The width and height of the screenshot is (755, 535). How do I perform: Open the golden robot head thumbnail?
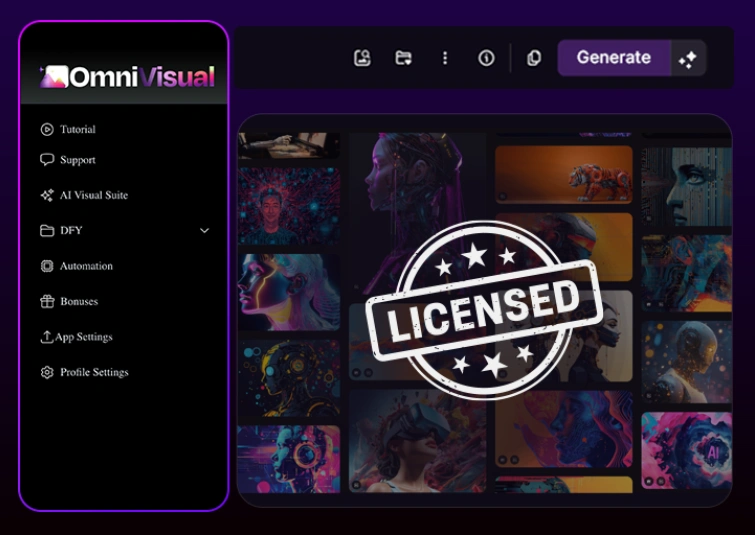pyautogui.click(x=687, y=361)
